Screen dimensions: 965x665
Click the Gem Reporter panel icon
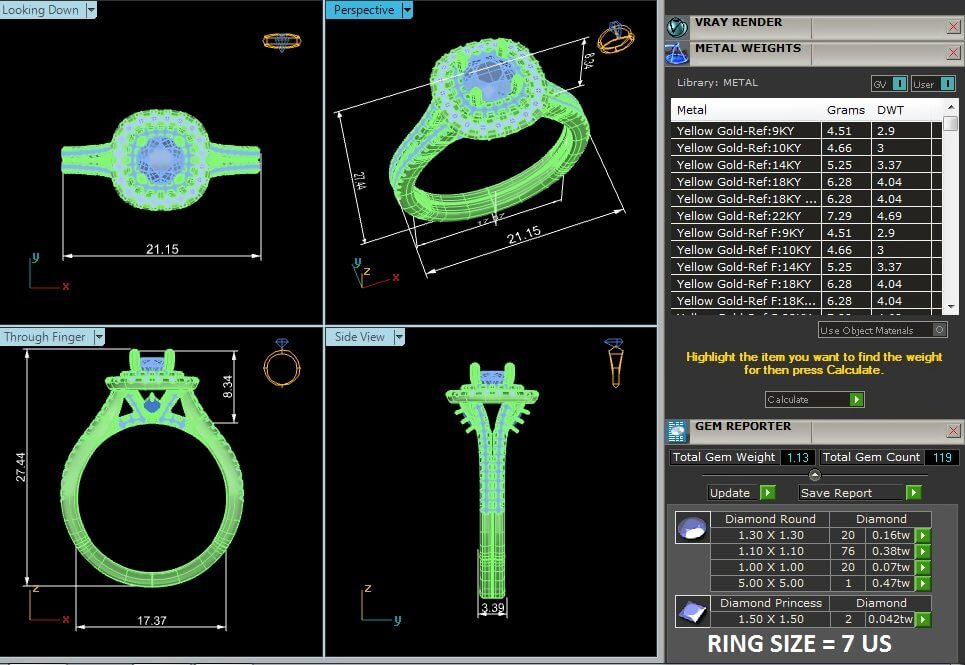[x=677, y=431]
